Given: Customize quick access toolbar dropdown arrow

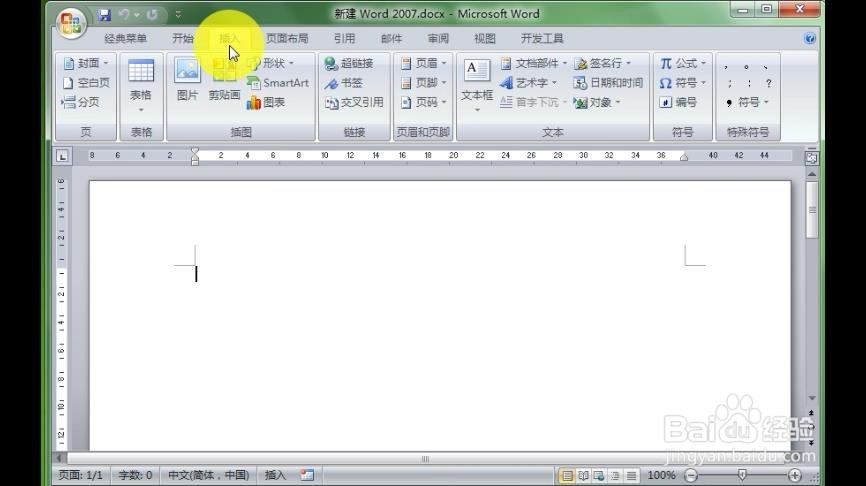Looking at the screenshot, I should (178, 15).
